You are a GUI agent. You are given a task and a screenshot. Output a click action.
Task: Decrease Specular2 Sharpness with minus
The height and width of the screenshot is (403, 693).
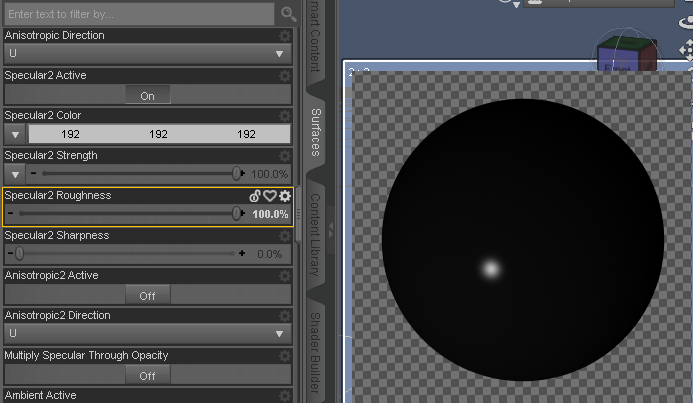(x=11, y=253)
